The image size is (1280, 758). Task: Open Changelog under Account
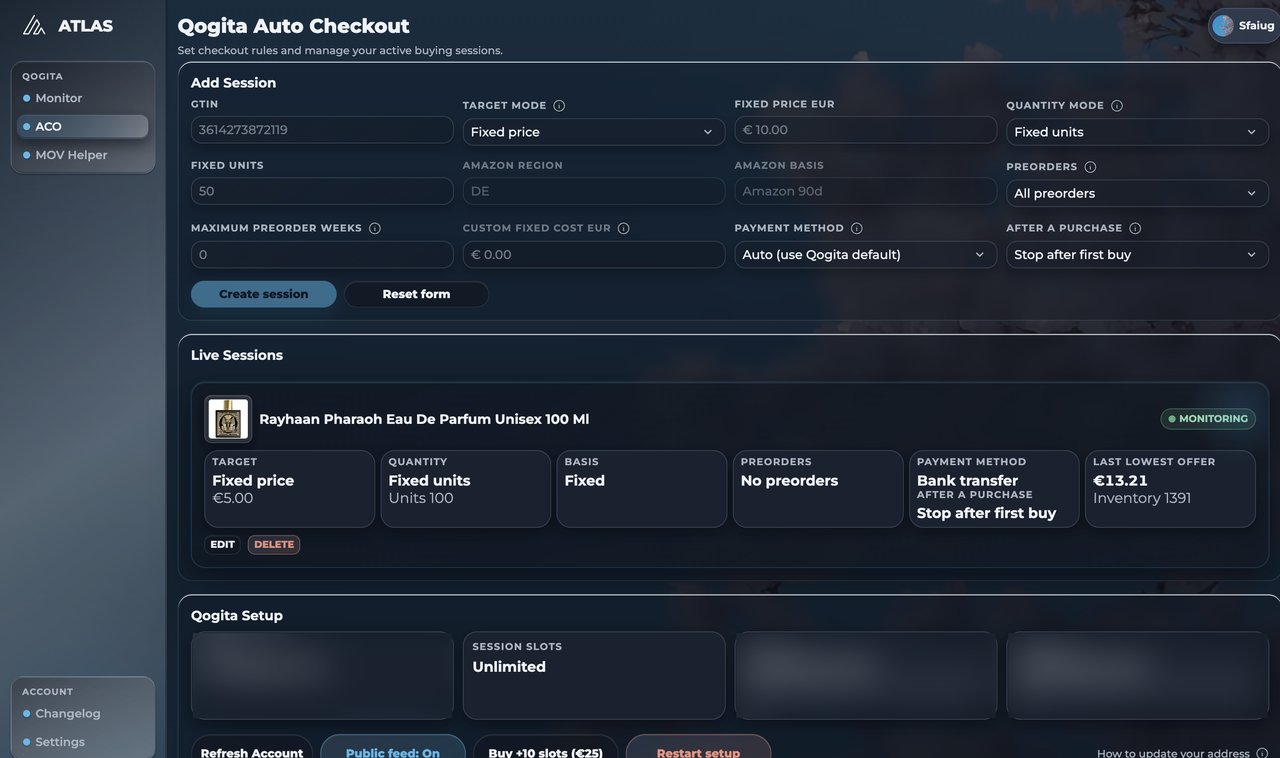pos(83,713)
